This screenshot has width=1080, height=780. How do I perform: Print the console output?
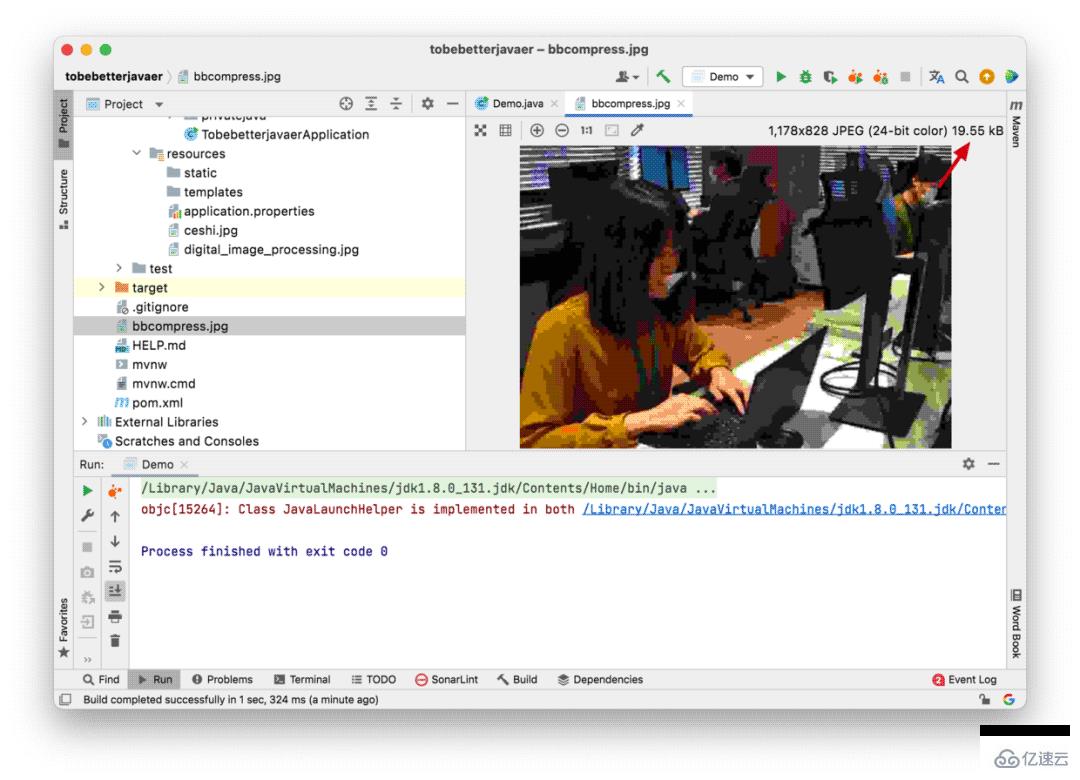click(114, 616)
